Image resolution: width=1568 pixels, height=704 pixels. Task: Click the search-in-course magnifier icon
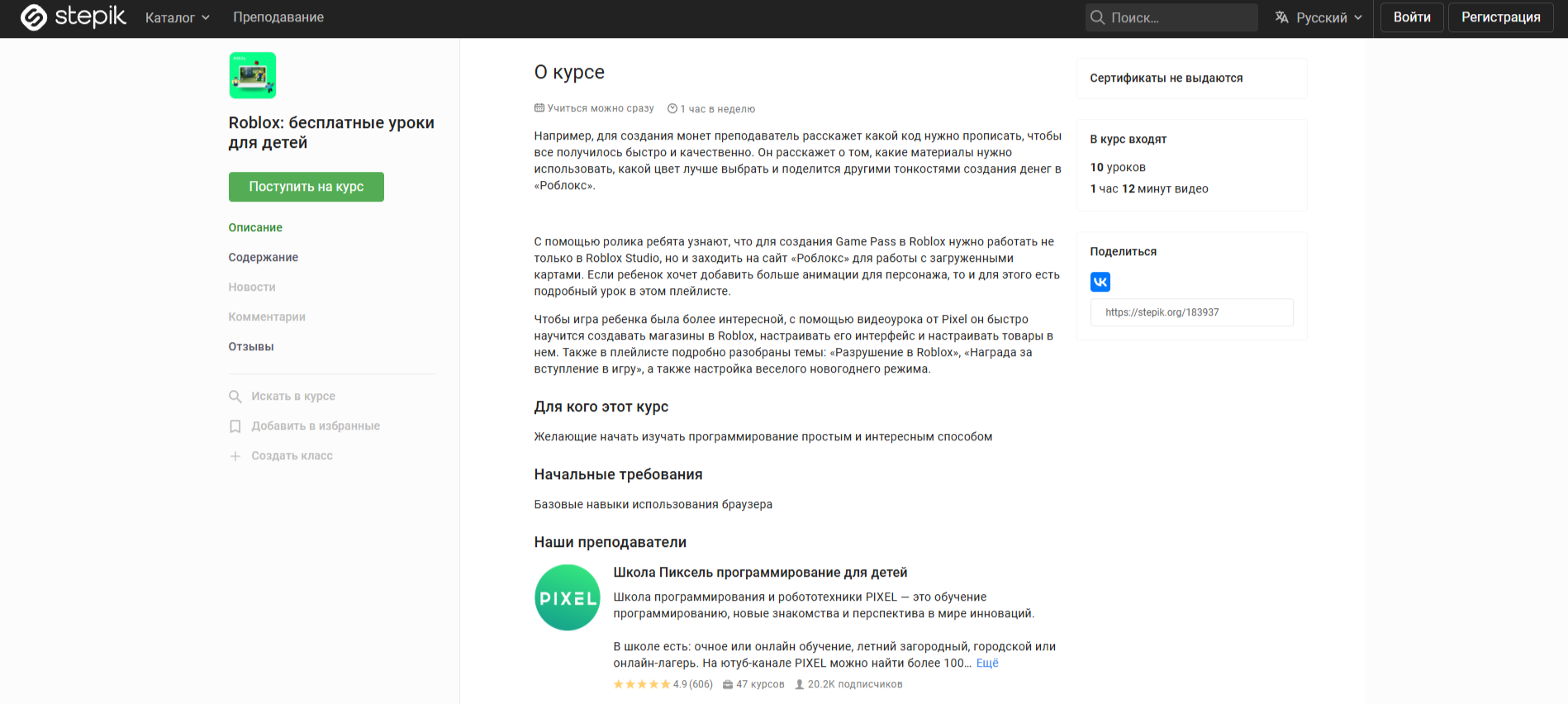pyautogui.click(x=235, y=397)
